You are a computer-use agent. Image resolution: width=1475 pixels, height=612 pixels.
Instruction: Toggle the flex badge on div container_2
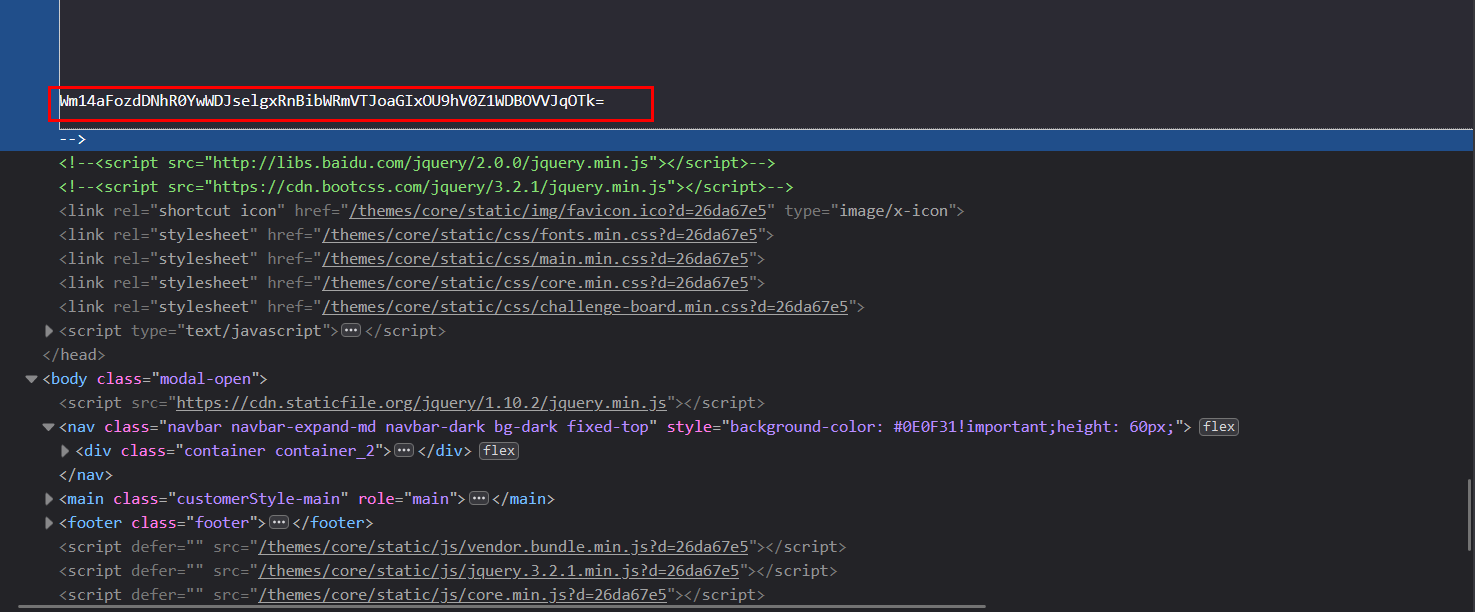coord(499,451)
